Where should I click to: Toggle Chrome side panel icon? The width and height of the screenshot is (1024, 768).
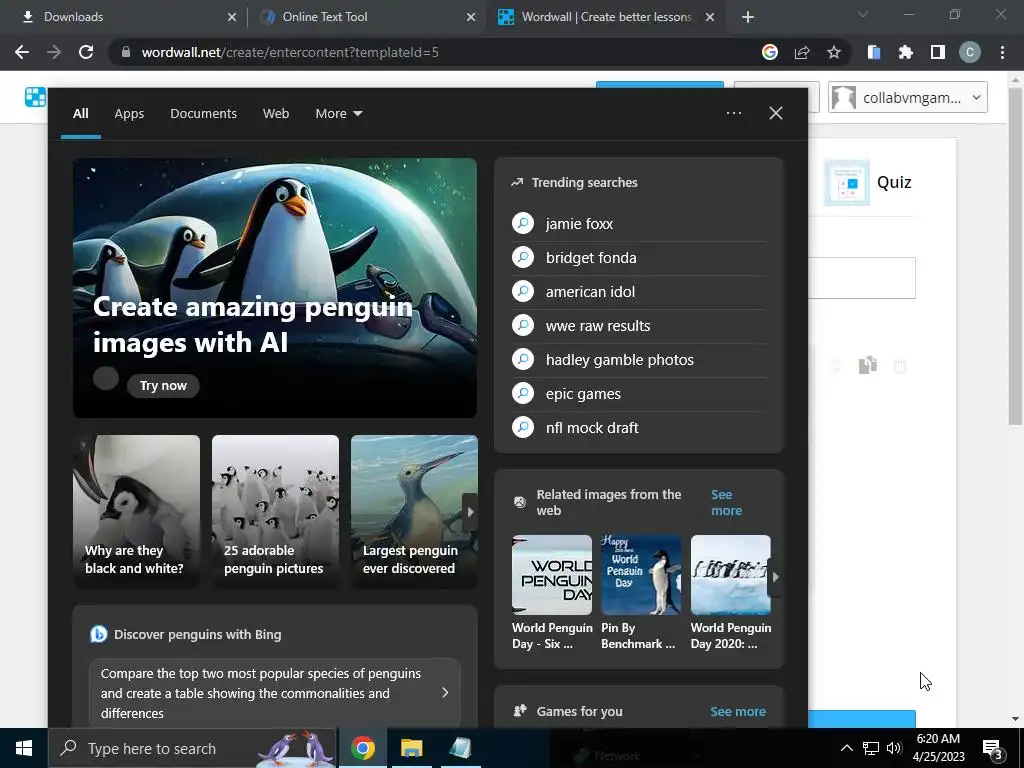(938, 52)
